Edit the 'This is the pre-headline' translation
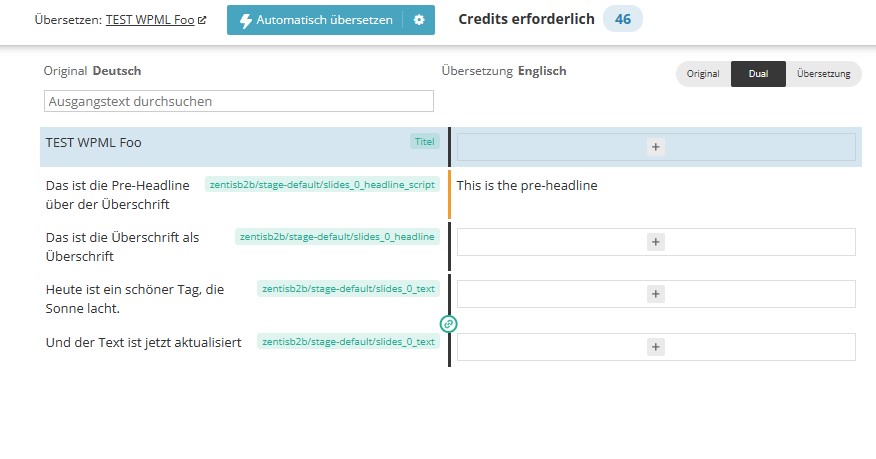The image size is (876, 459). tap(527, 185)
